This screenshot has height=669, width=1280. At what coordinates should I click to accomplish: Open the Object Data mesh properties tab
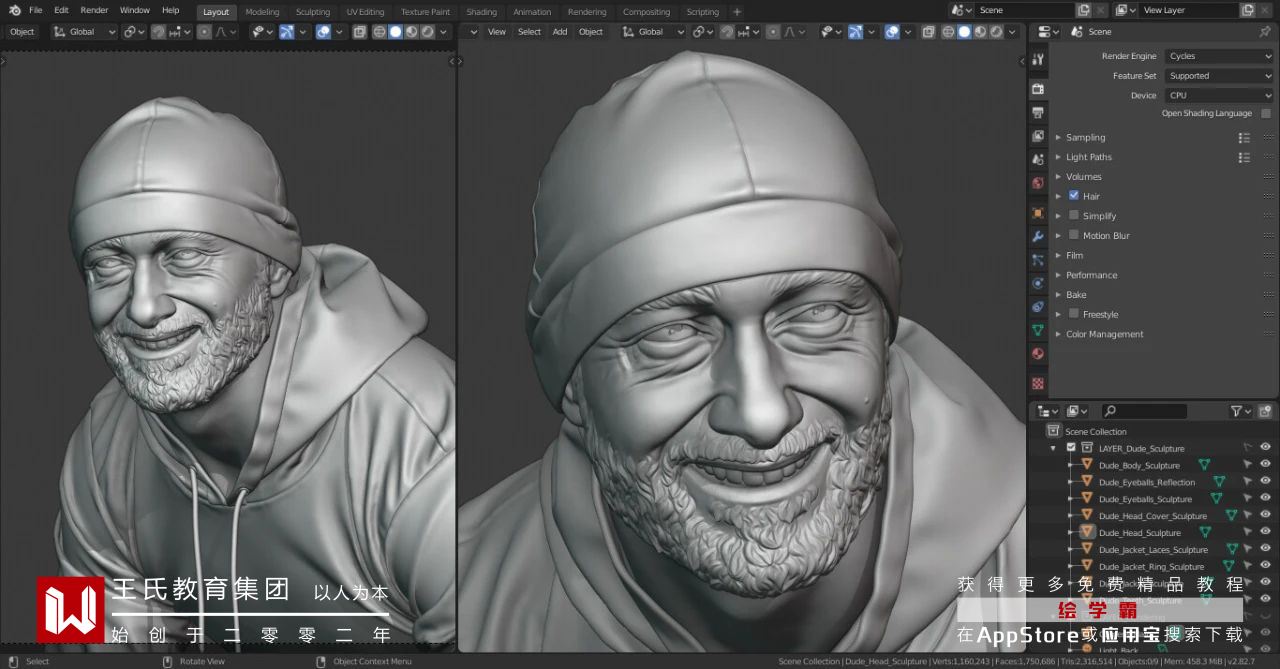[x=1038, y=330]
